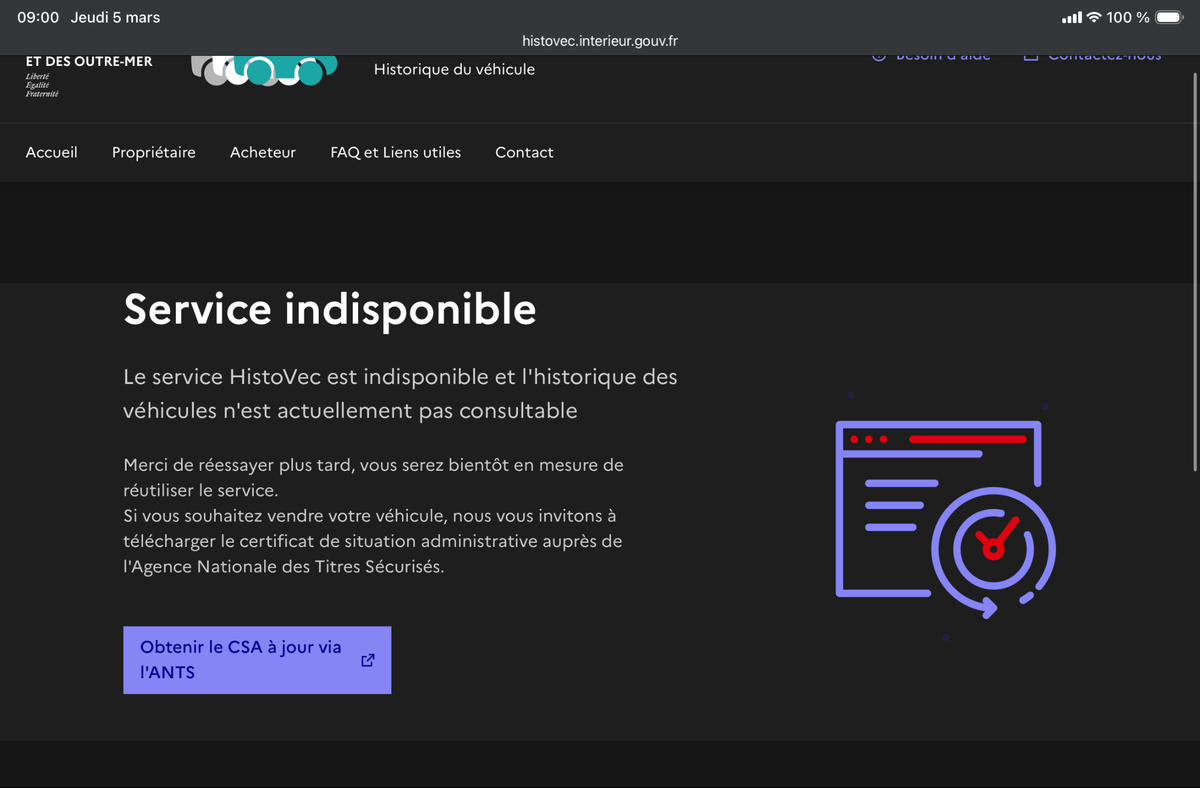The height and width of the screenshot is (788, 1200).
Task: Click text 'l'Agence Nationale des Titres Sécurisés.'
Action: [x=283, y=566]
